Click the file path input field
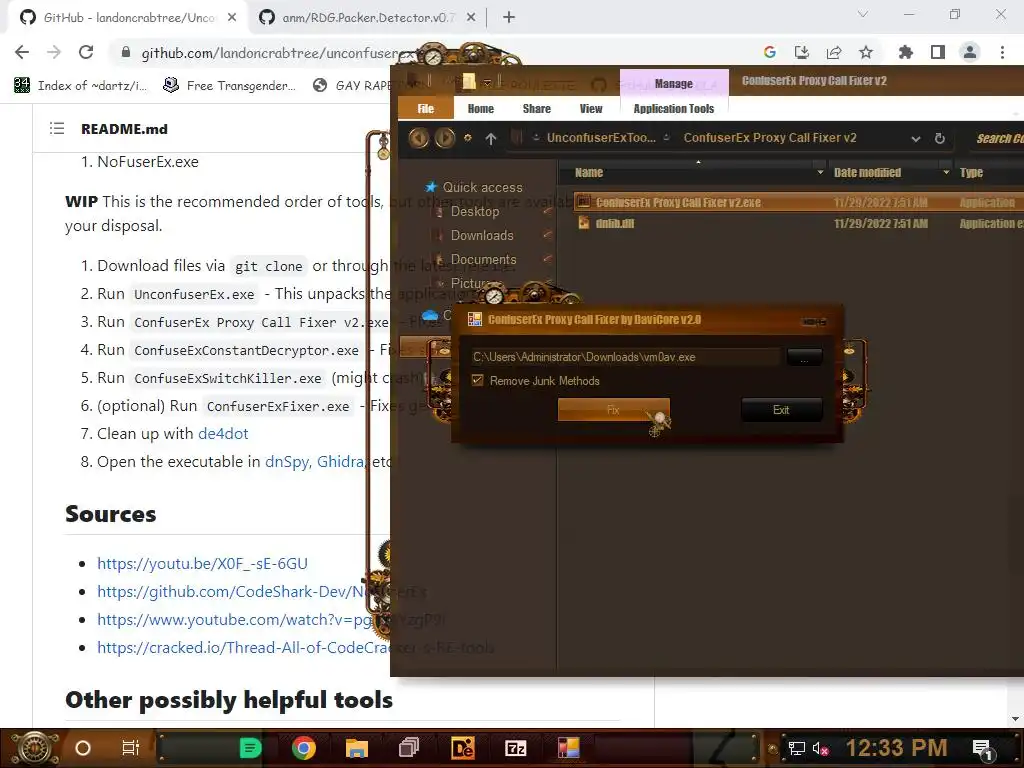Viewport: 1024px width, 768px height. [x=626, y=357]
